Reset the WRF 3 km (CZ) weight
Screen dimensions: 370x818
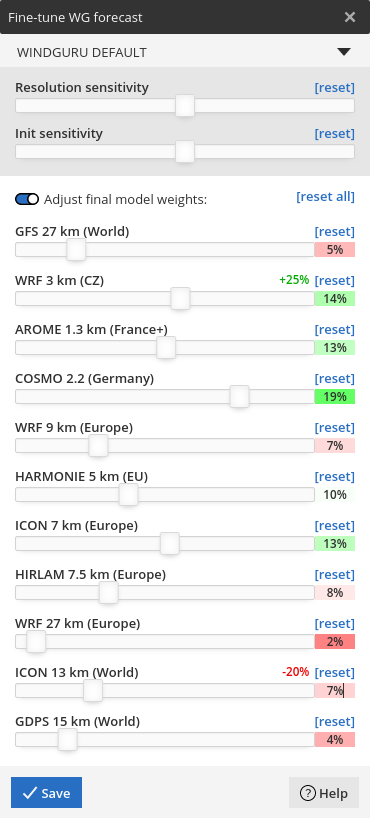point(335,281)
